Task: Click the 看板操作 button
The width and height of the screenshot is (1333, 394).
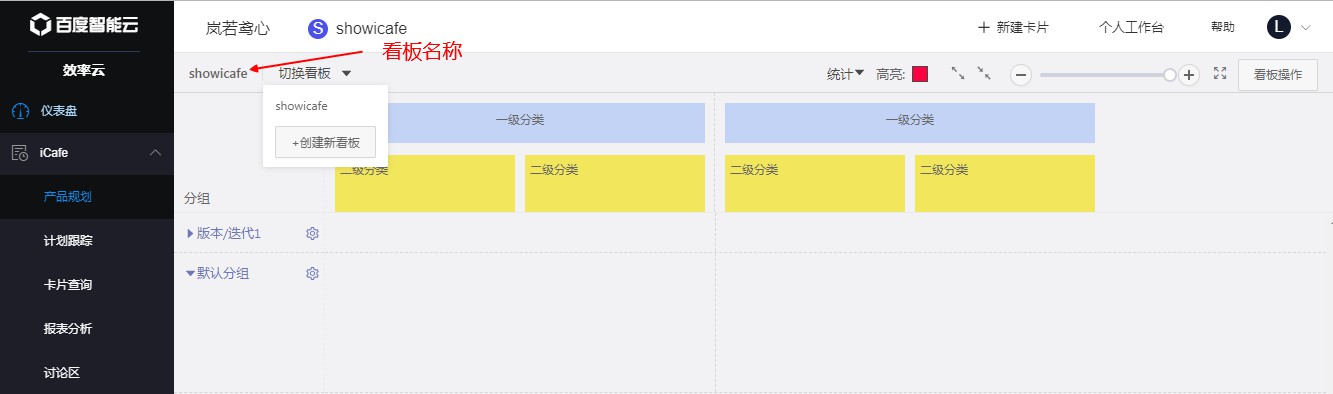Action: (1277, 74)
